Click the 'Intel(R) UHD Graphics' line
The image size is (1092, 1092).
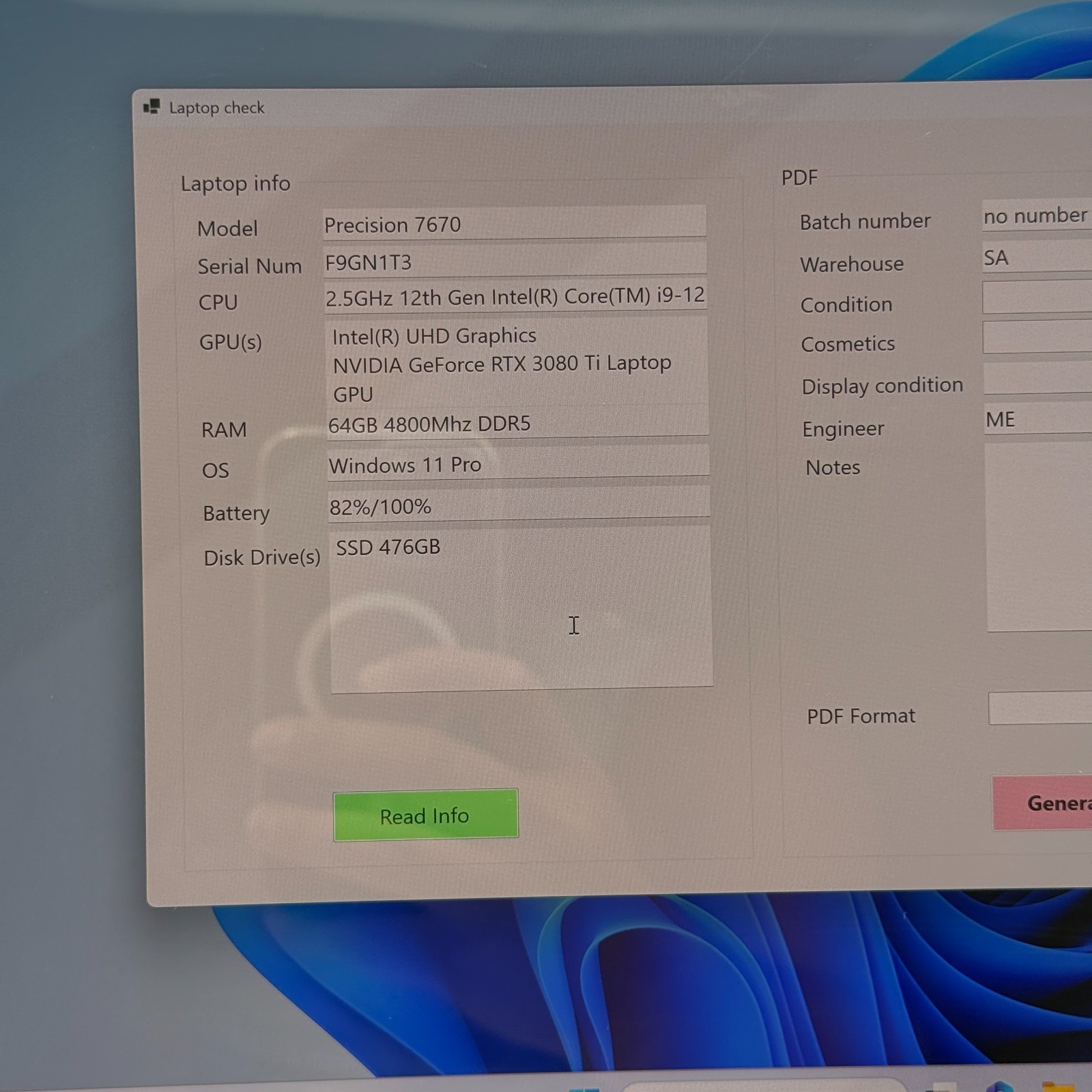434,336
